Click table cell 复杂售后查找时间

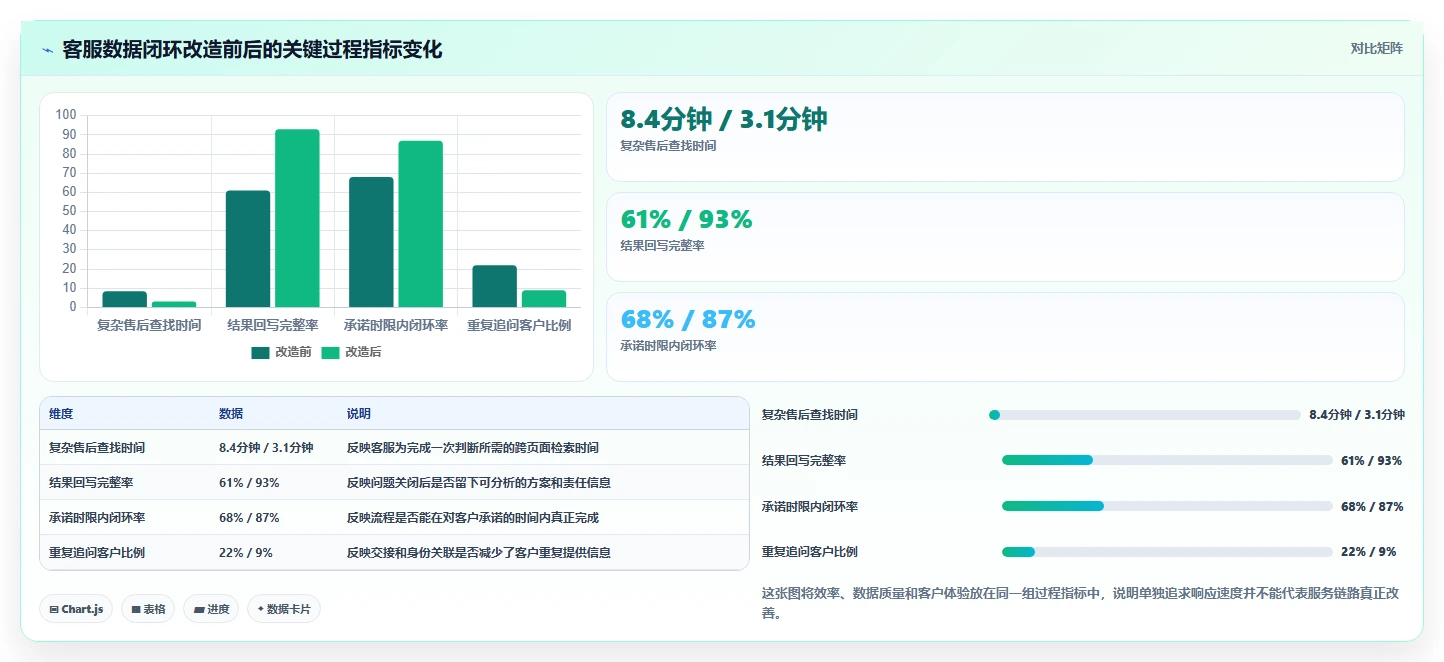point(97,448)
